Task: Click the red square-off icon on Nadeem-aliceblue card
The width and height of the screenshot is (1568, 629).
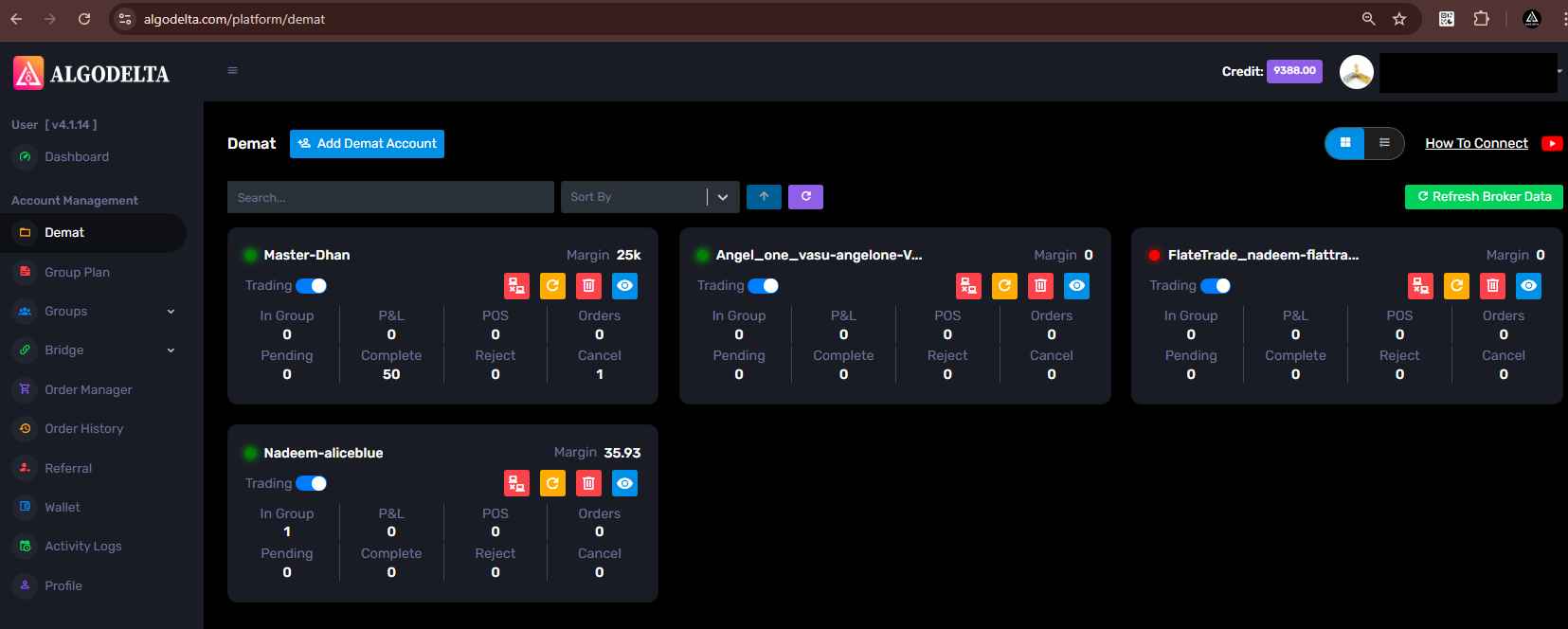Action: pos(516,484)
